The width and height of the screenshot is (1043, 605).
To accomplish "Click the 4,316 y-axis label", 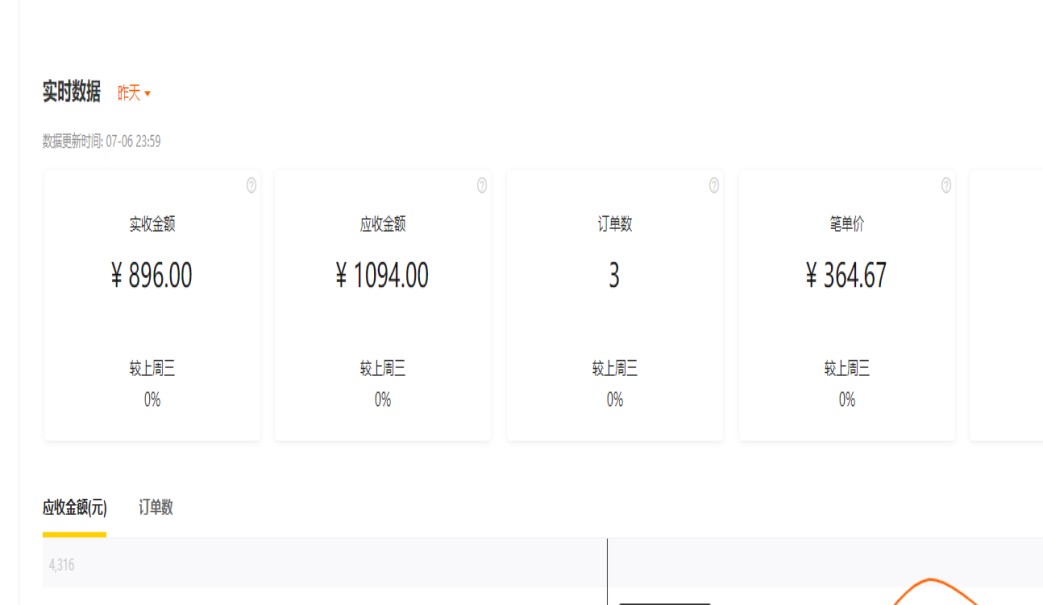I will coord(61,565).
